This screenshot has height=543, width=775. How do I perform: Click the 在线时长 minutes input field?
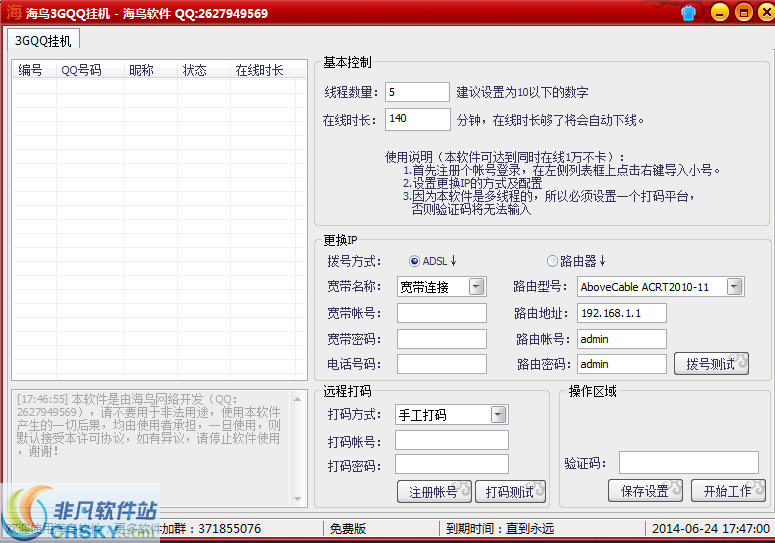pyautogui.click(x=418, y=119)
